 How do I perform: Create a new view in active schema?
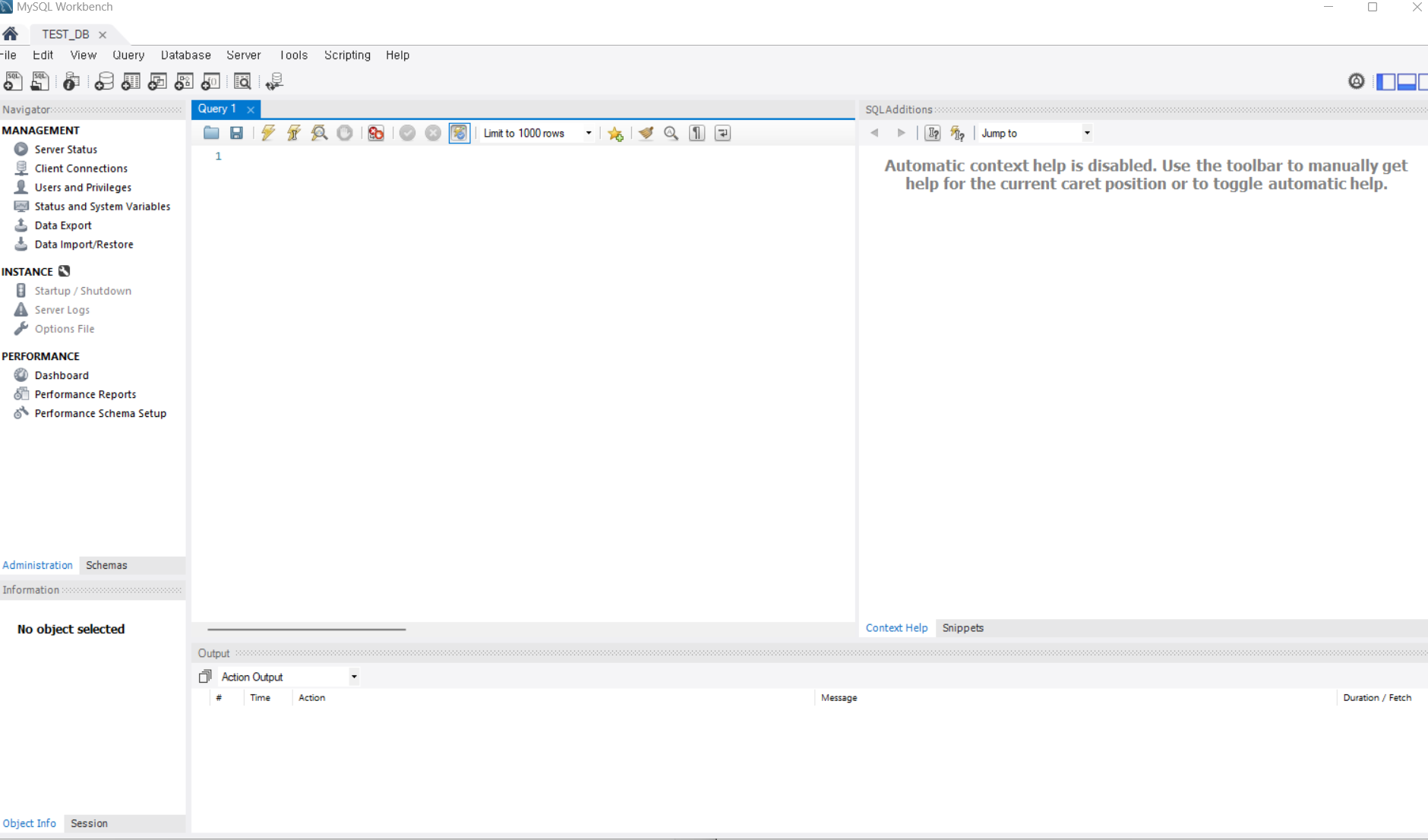click(157, 81)
